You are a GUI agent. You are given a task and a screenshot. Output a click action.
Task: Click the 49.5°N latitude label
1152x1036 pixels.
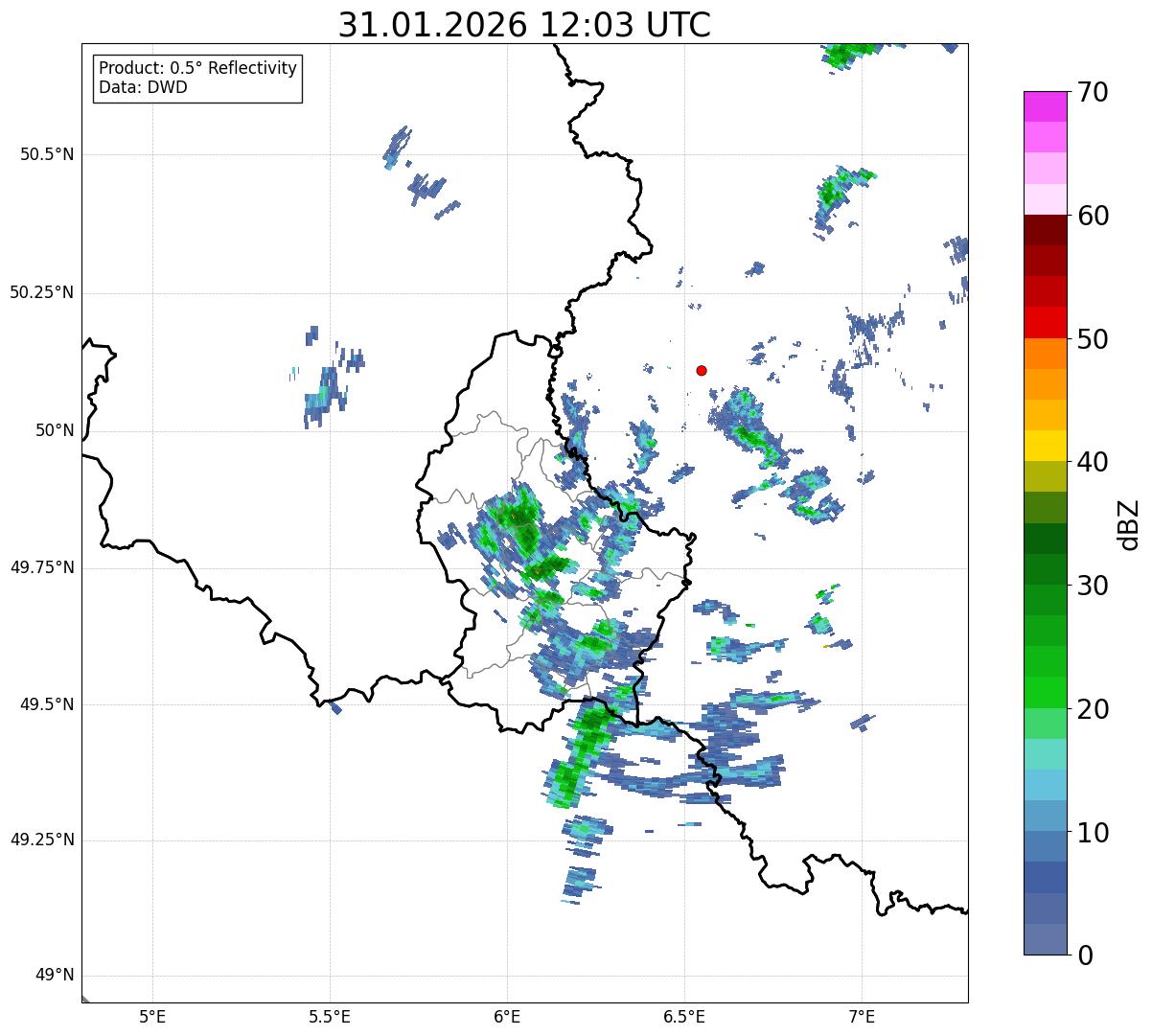click(x=48, y=705)
